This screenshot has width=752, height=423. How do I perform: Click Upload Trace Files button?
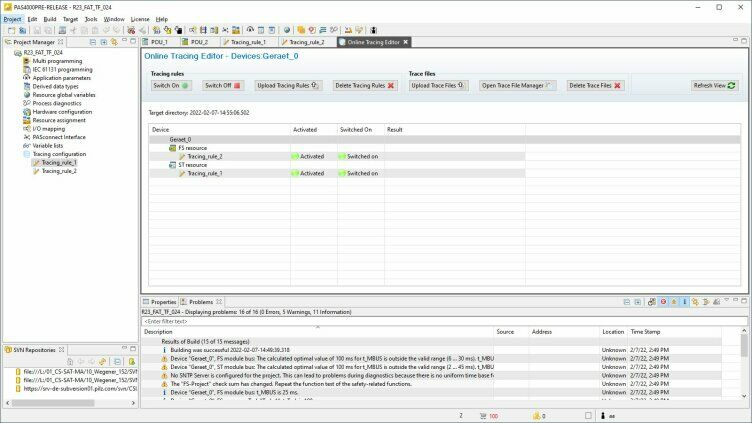[x=439, y=86]
